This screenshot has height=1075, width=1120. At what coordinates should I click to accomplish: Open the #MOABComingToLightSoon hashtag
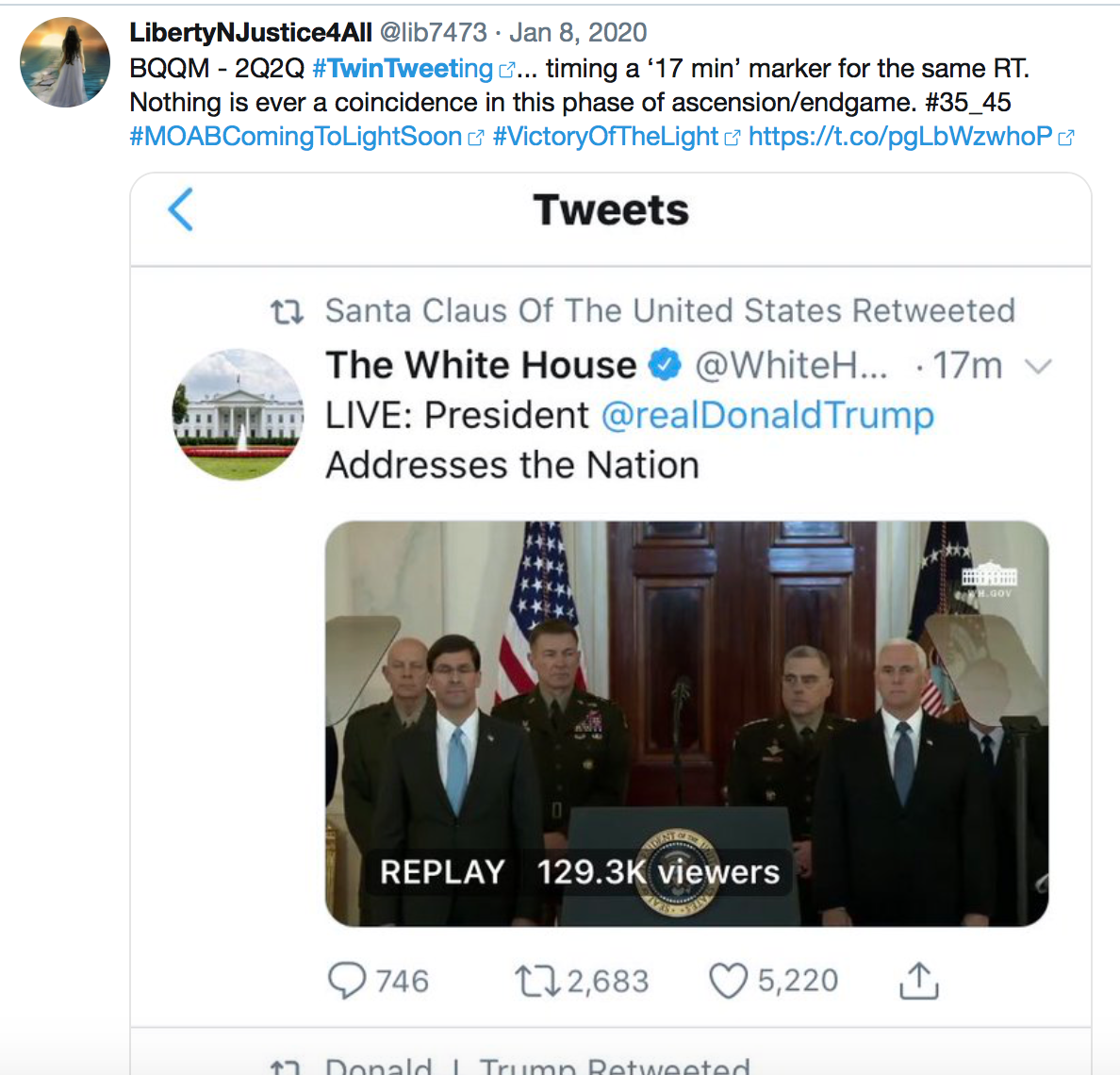(296, 137)
